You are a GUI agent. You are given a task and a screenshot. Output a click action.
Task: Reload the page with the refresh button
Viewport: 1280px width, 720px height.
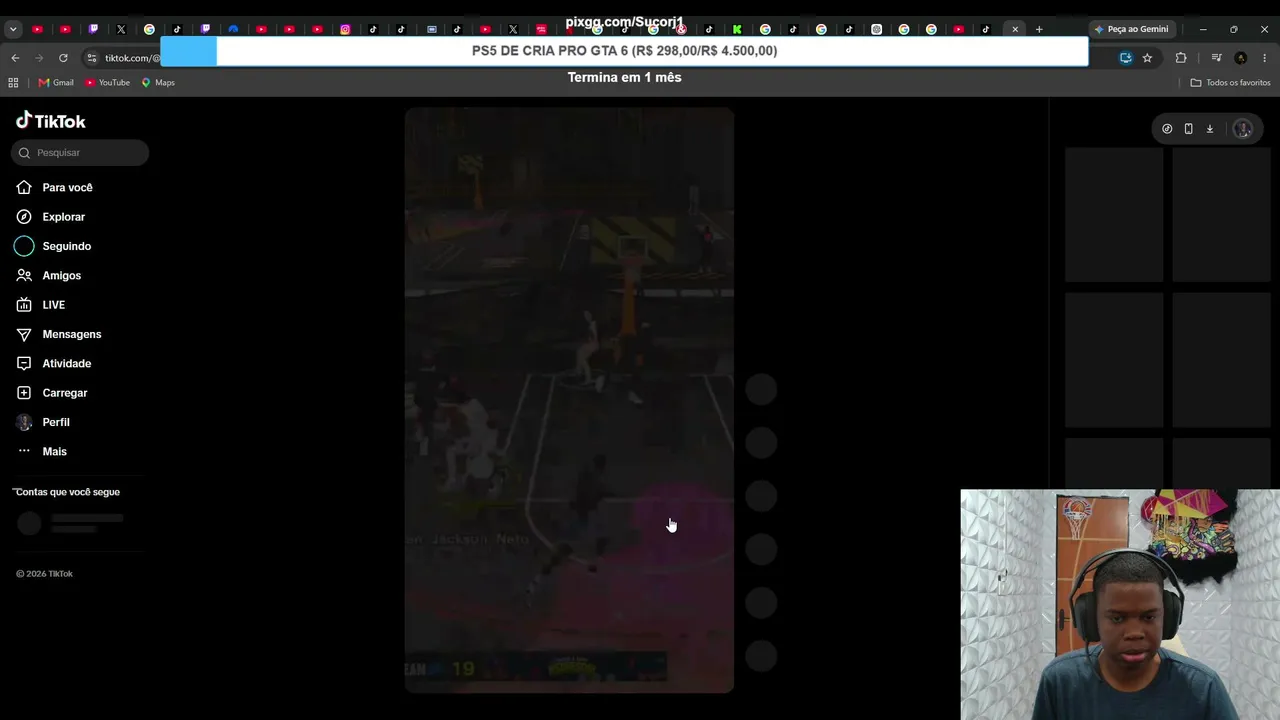point(63,58)
